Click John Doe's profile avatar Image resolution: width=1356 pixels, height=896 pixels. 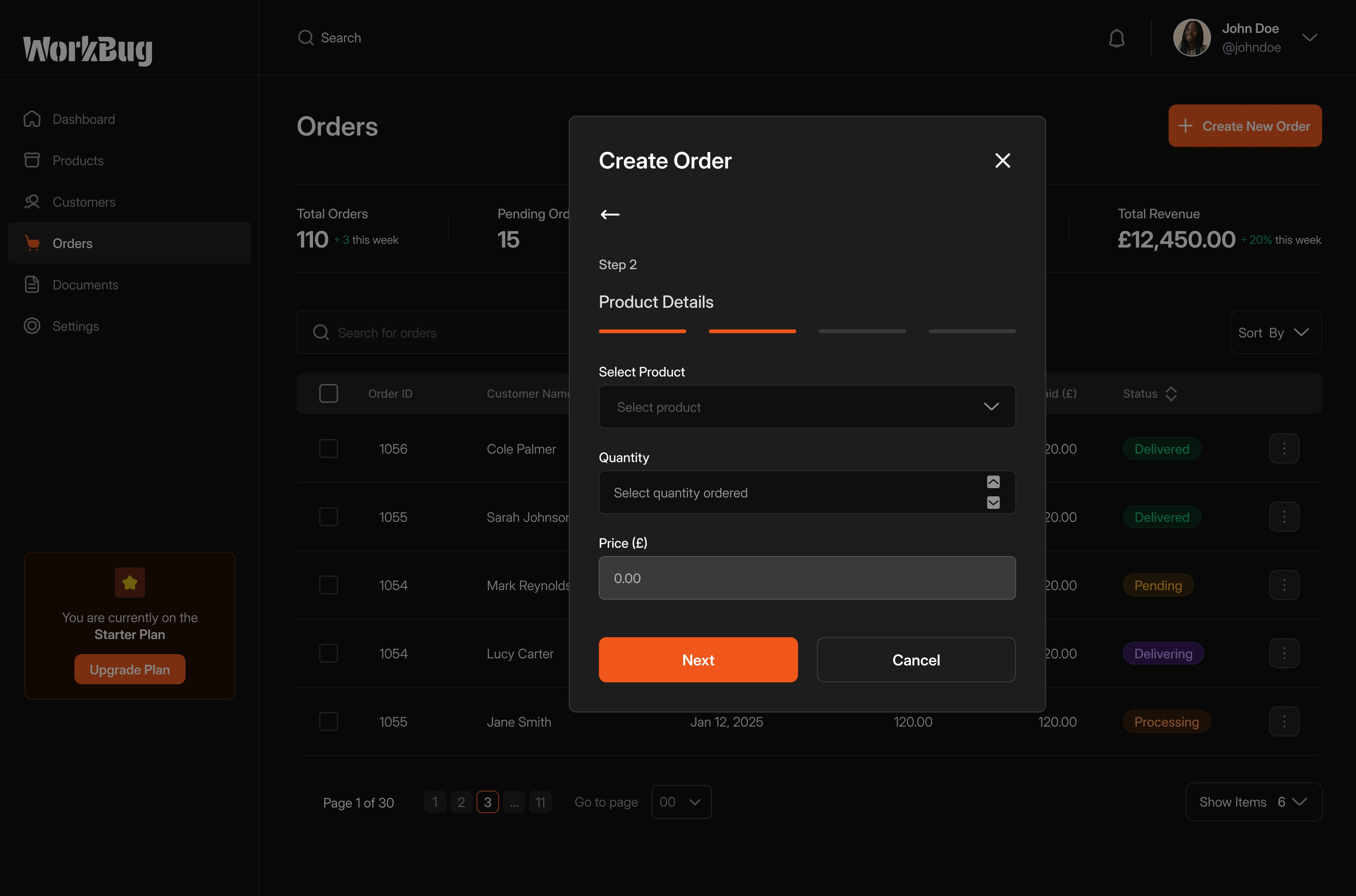(1192, 38)
